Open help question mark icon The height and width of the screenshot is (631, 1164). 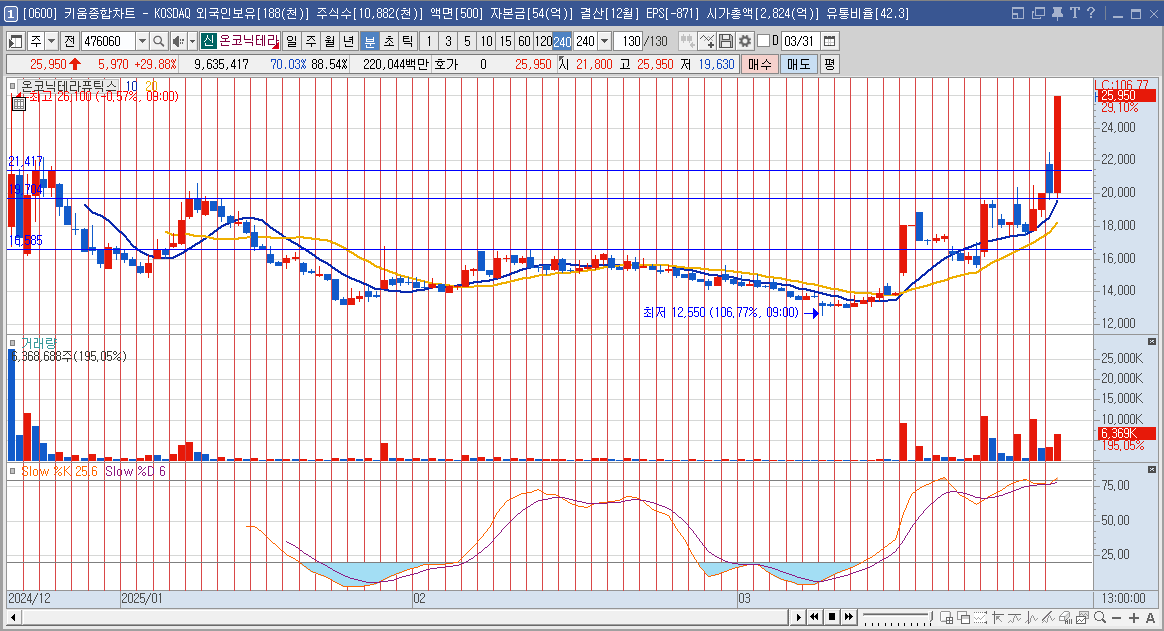[x=1091, y=13]
